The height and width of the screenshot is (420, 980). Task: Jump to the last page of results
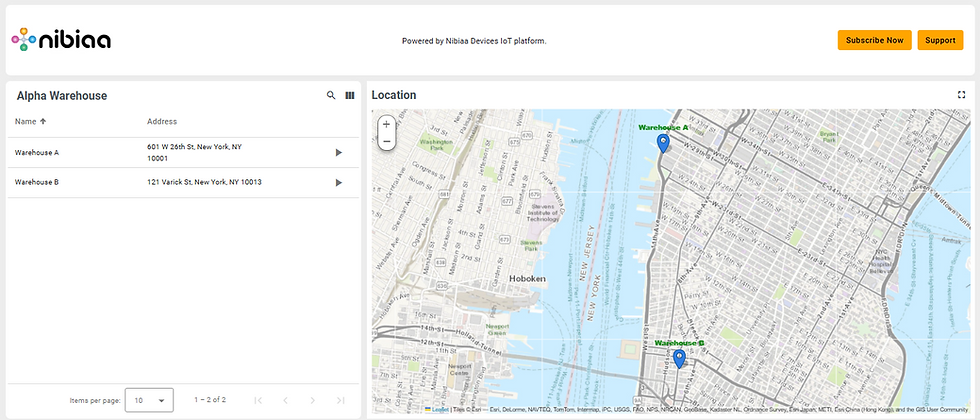(340, 400)
